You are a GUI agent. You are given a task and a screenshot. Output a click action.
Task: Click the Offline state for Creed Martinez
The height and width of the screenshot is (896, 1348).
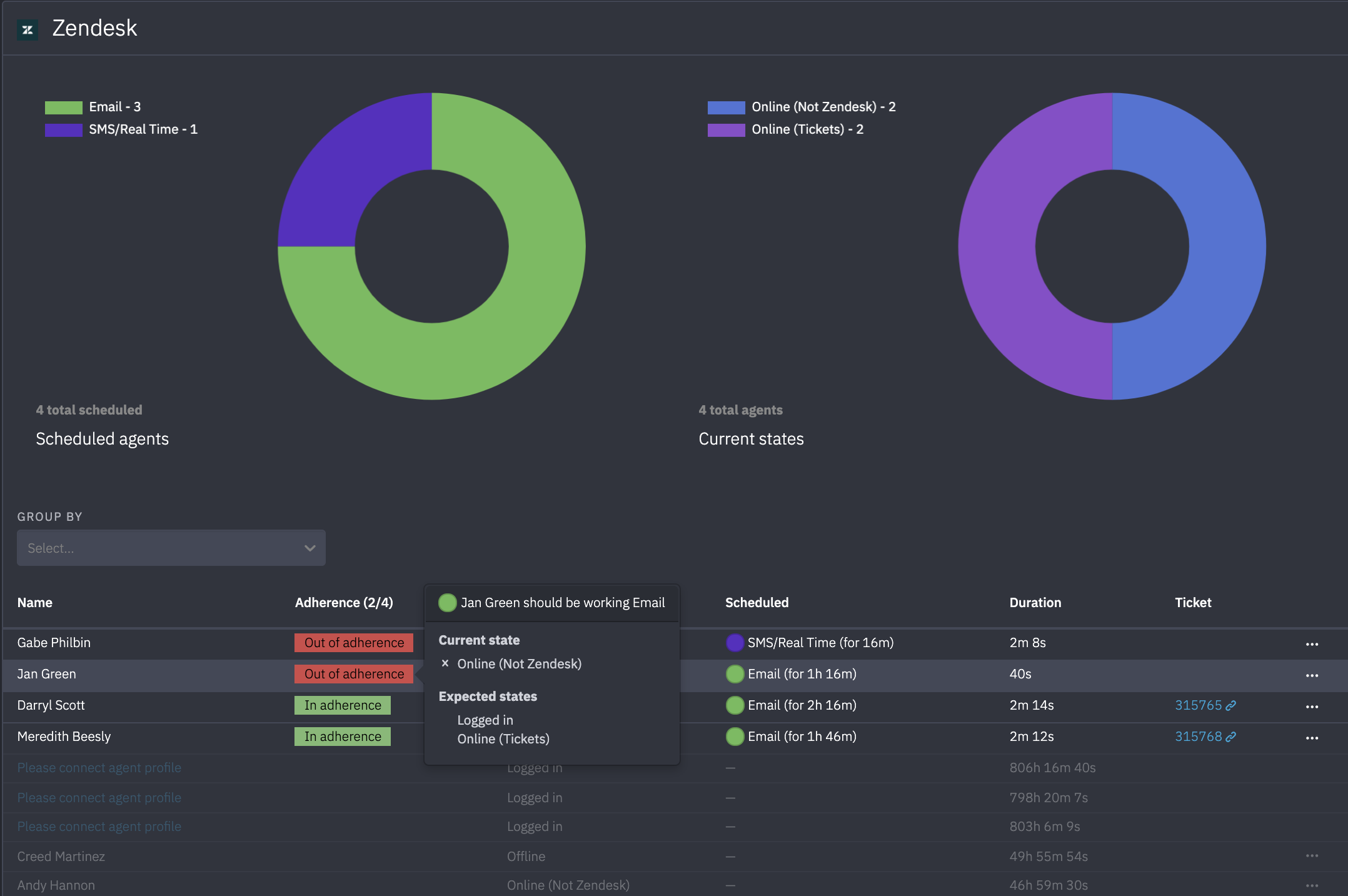tap(526, 857)
